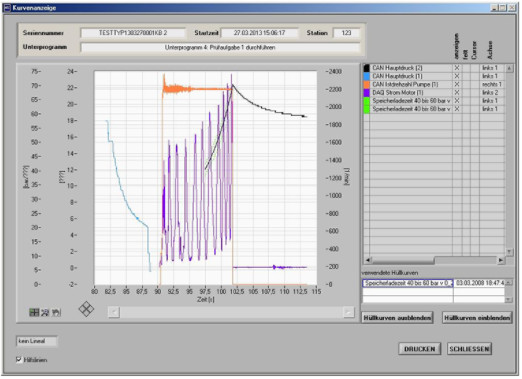The height and width of the screenshot is (379, 522).
Task: Toggle display of DAQ Strom Motor [1]
Action: click(x=457, y=92)
